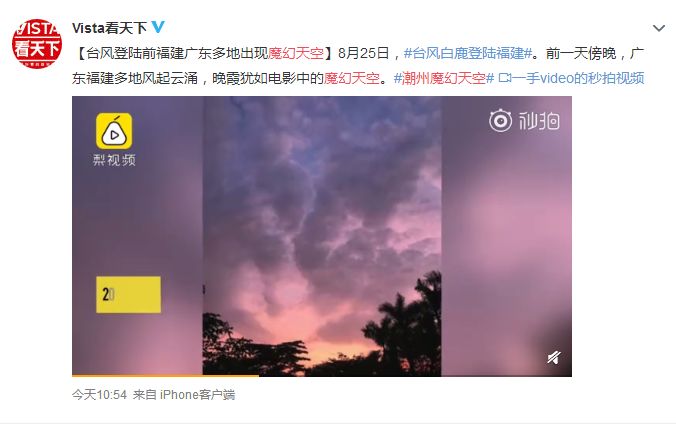Open the iPhone客户端 source link
The height and width of the screenshot is (429, 676).
[x=197, y=395]
